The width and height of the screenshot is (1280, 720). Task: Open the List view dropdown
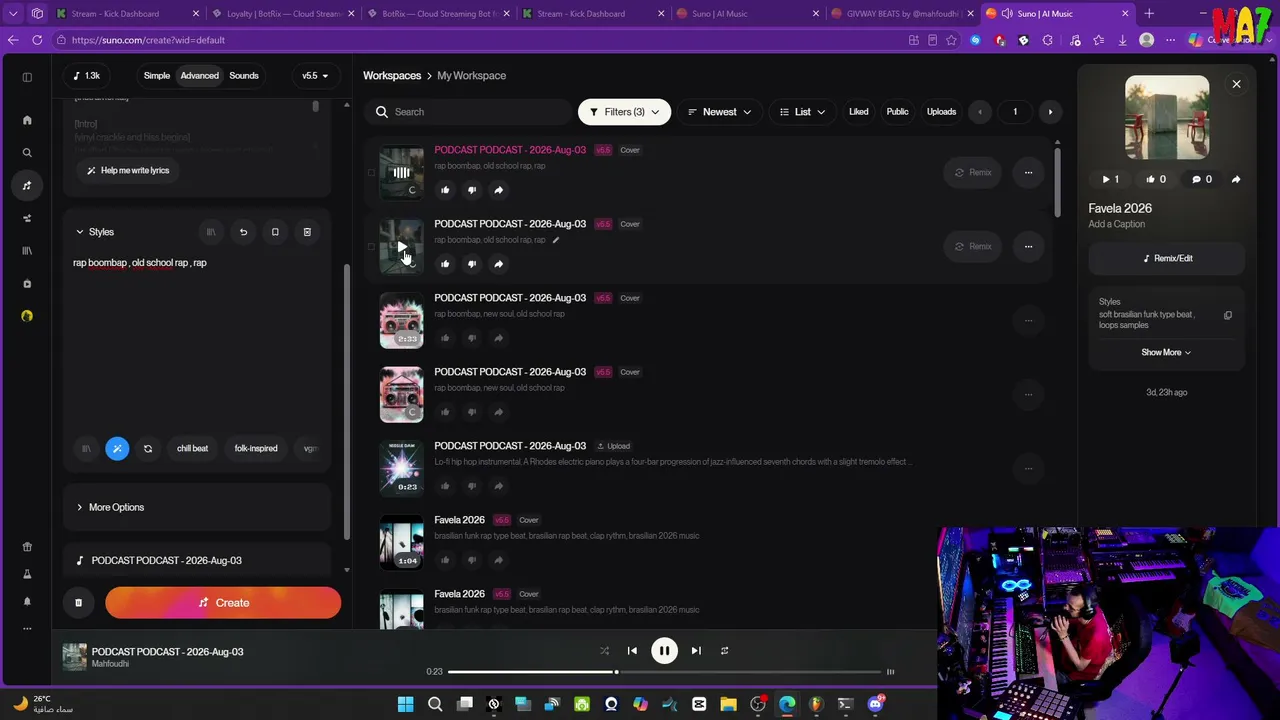[x=803, y=112]
